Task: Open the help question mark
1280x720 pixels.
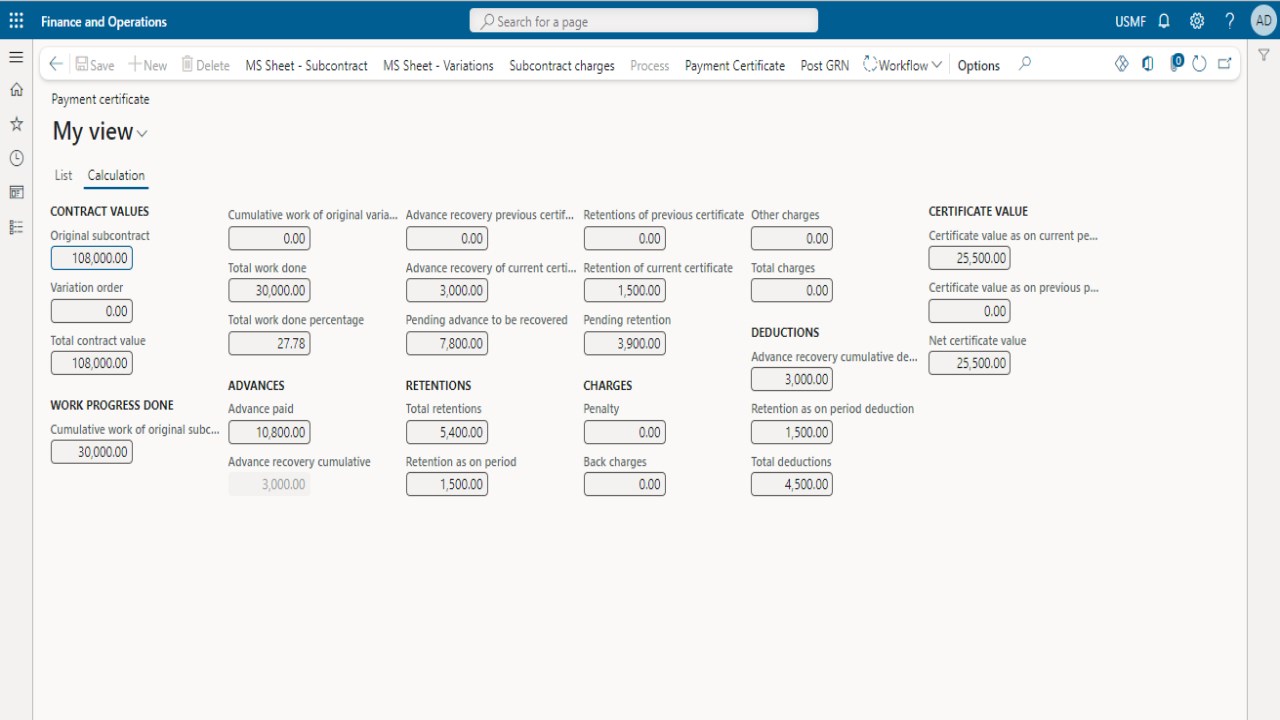Action: pyautogui.click(x=1230, y=21)
